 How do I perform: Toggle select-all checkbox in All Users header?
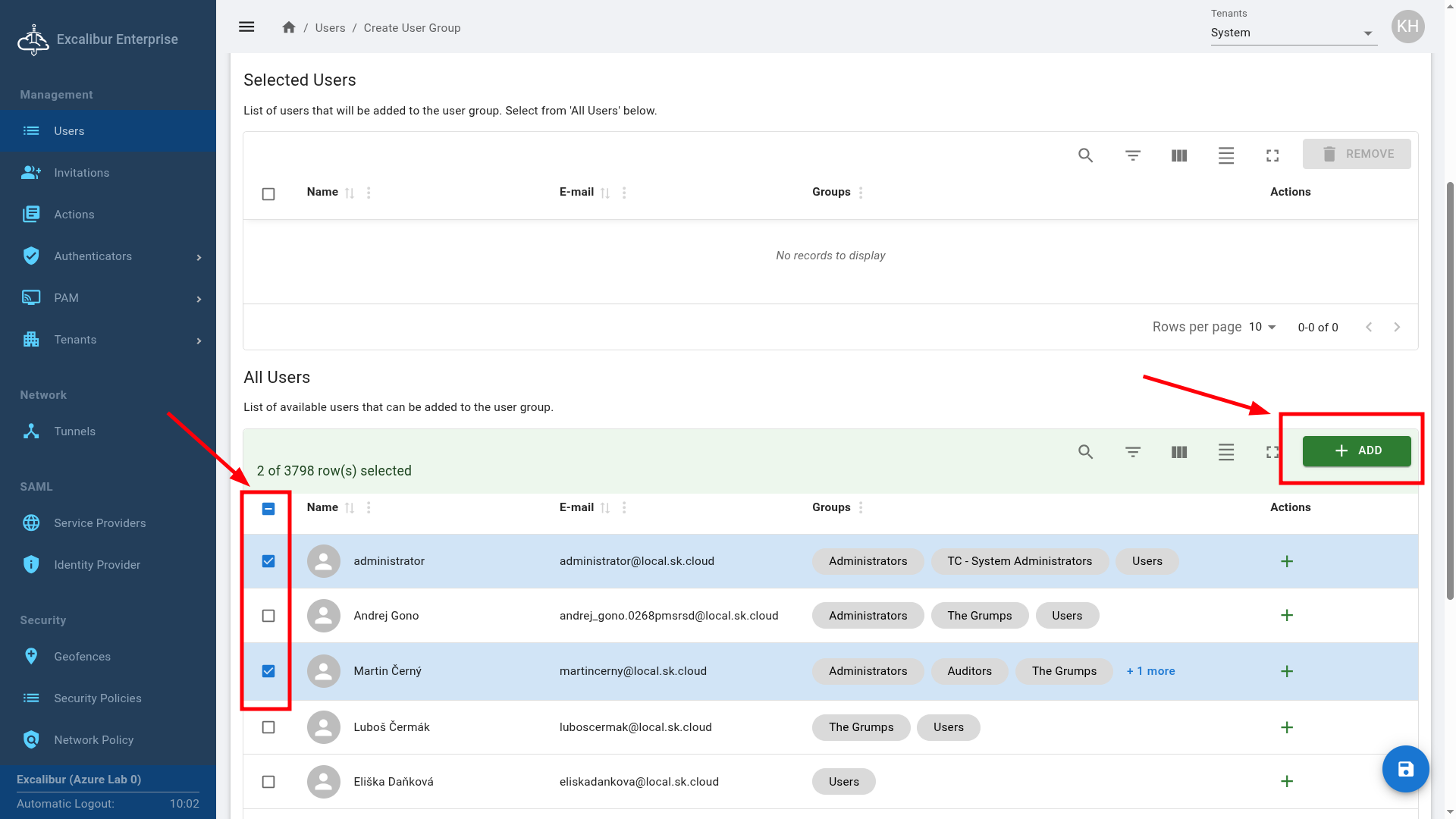268,509
